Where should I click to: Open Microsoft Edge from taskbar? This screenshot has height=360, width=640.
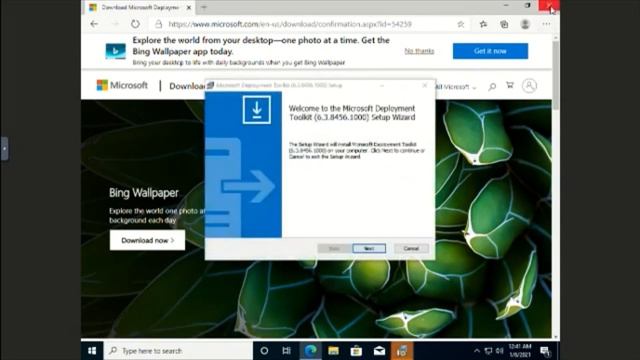311,351
